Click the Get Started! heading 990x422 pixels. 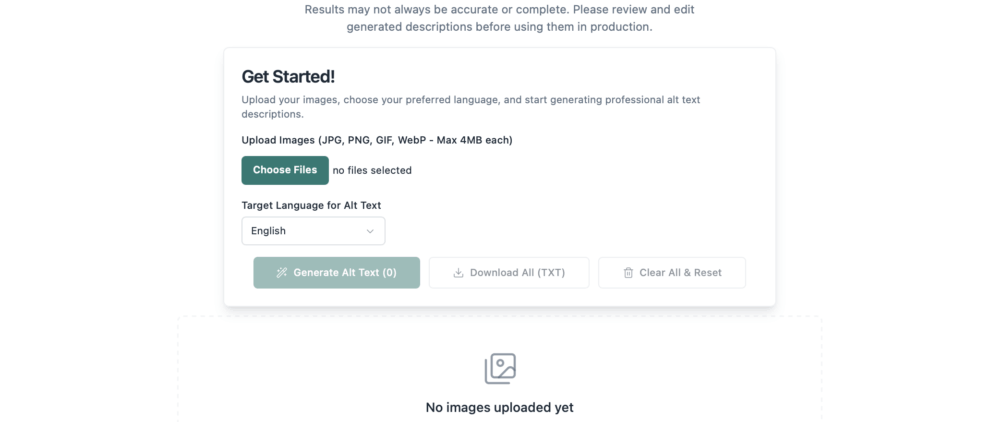coord(288,77)
